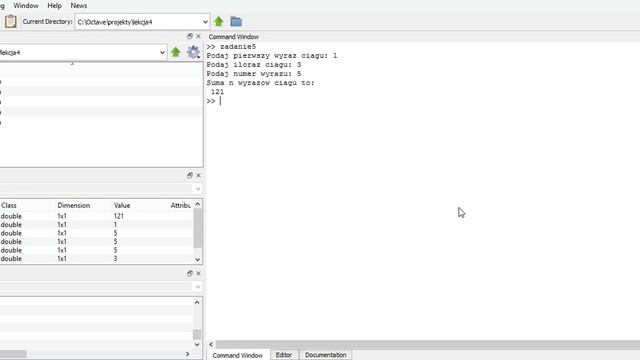This screenshot has height=360, width=640.
Task: Click command history vertical scrollbar thumb
Action: tap(197, 334)
